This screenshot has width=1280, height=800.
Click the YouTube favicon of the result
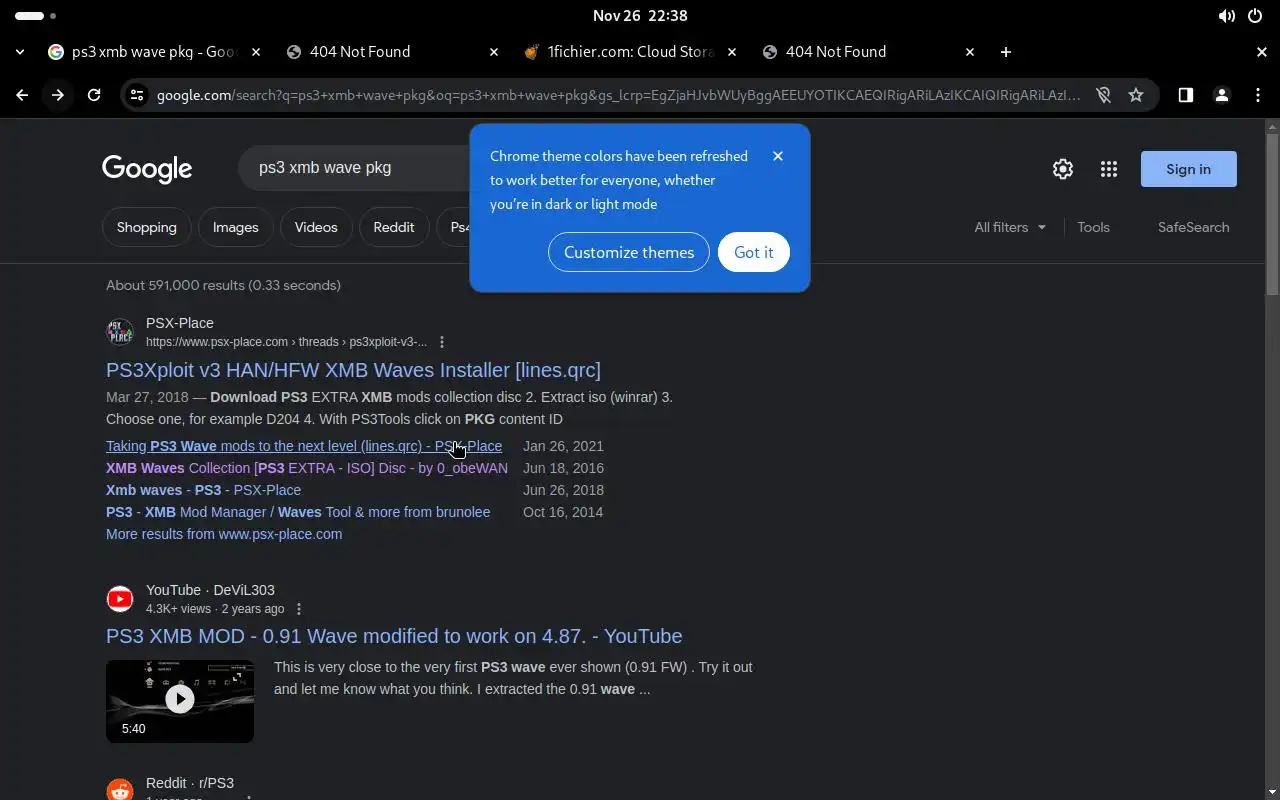click(x=120, y=599)
